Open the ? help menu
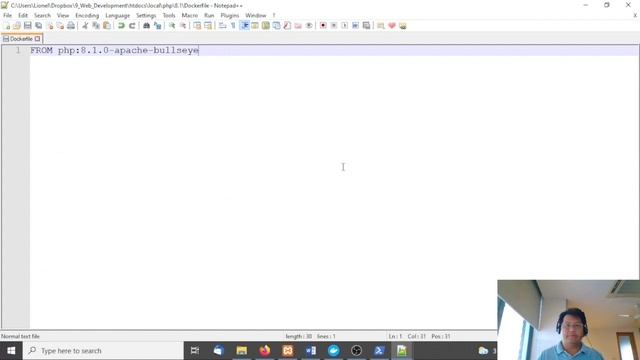Viewport: 640px width, 360px height. tap(274, 16)
